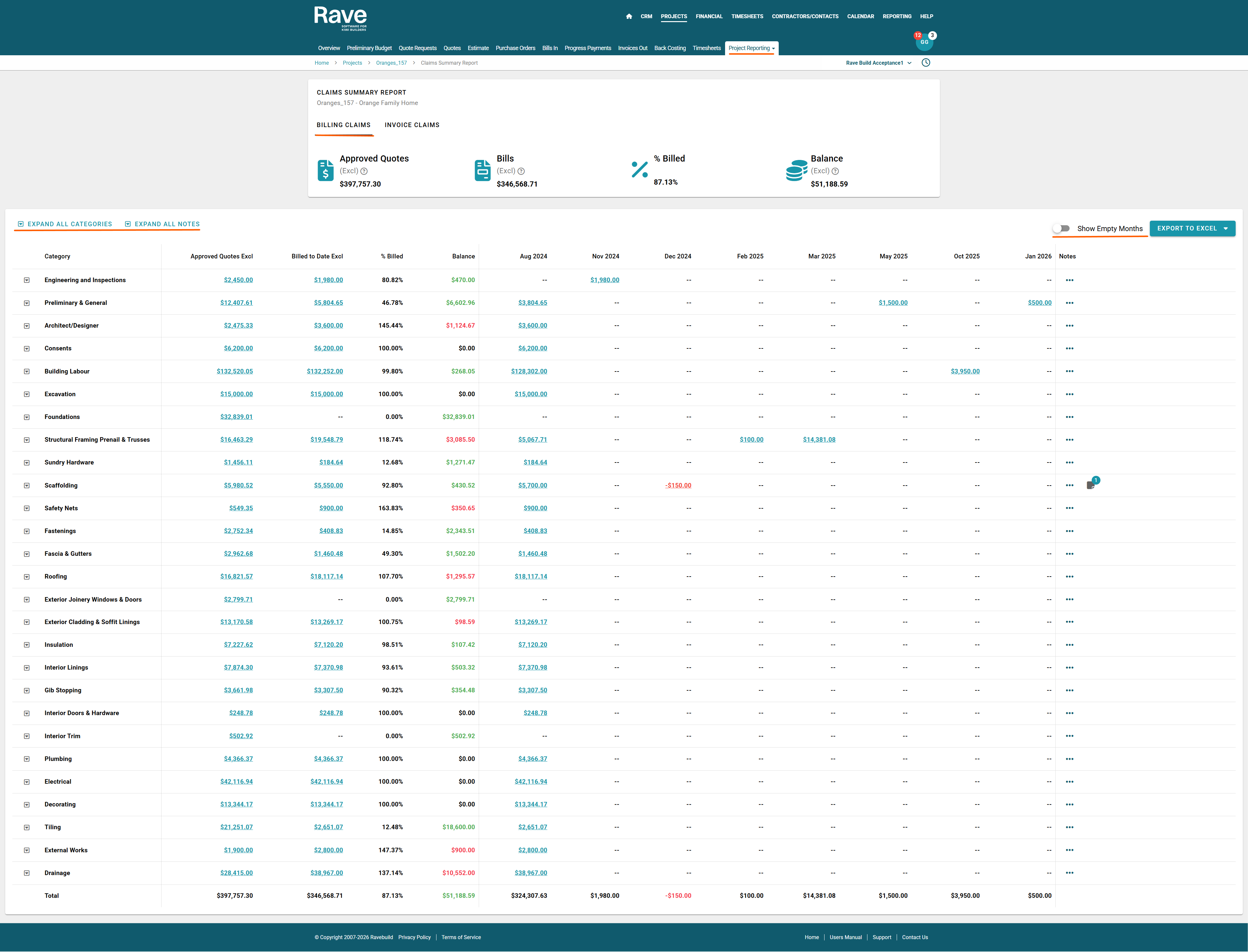
Task: Open Scaffolding note icon with badge
Action: [1090, 485]
